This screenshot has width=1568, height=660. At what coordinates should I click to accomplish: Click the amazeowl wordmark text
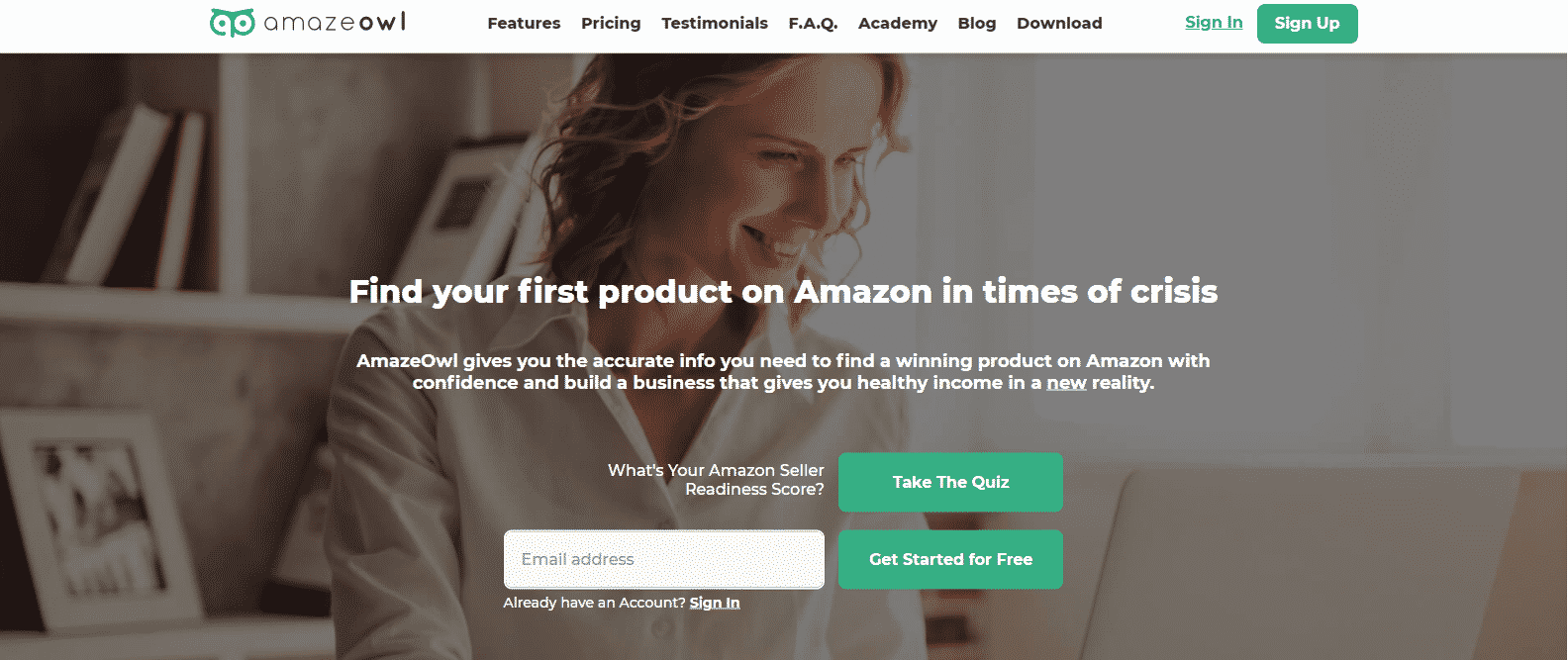point(336,22)
